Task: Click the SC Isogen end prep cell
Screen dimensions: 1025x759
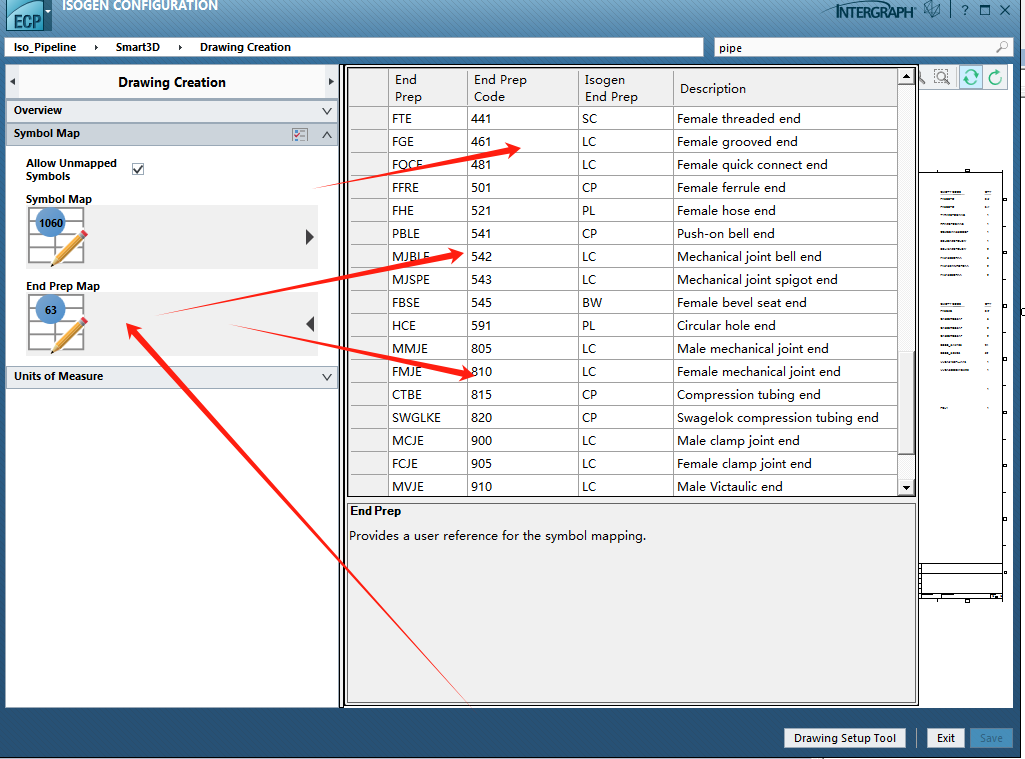Action: tap(626, 118)
